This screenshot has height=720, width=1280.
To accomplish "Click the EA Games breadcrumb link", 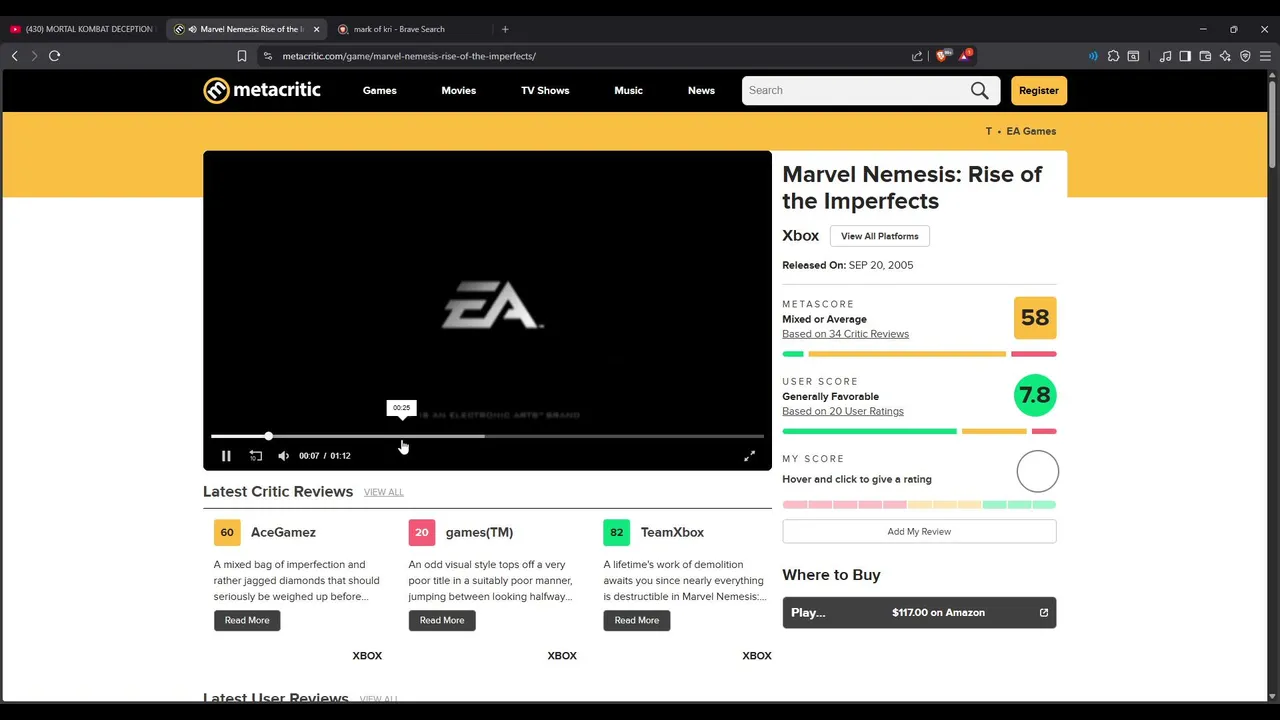I will point(1031,131).
